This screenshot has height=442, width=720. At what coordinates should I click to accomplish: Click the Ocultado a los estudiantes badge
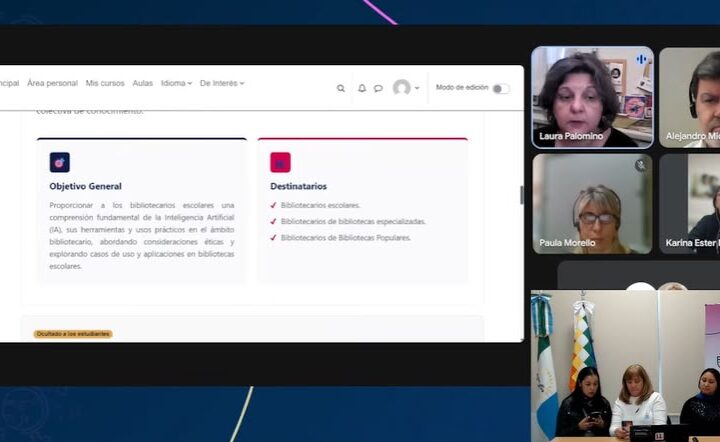[73, 334]
